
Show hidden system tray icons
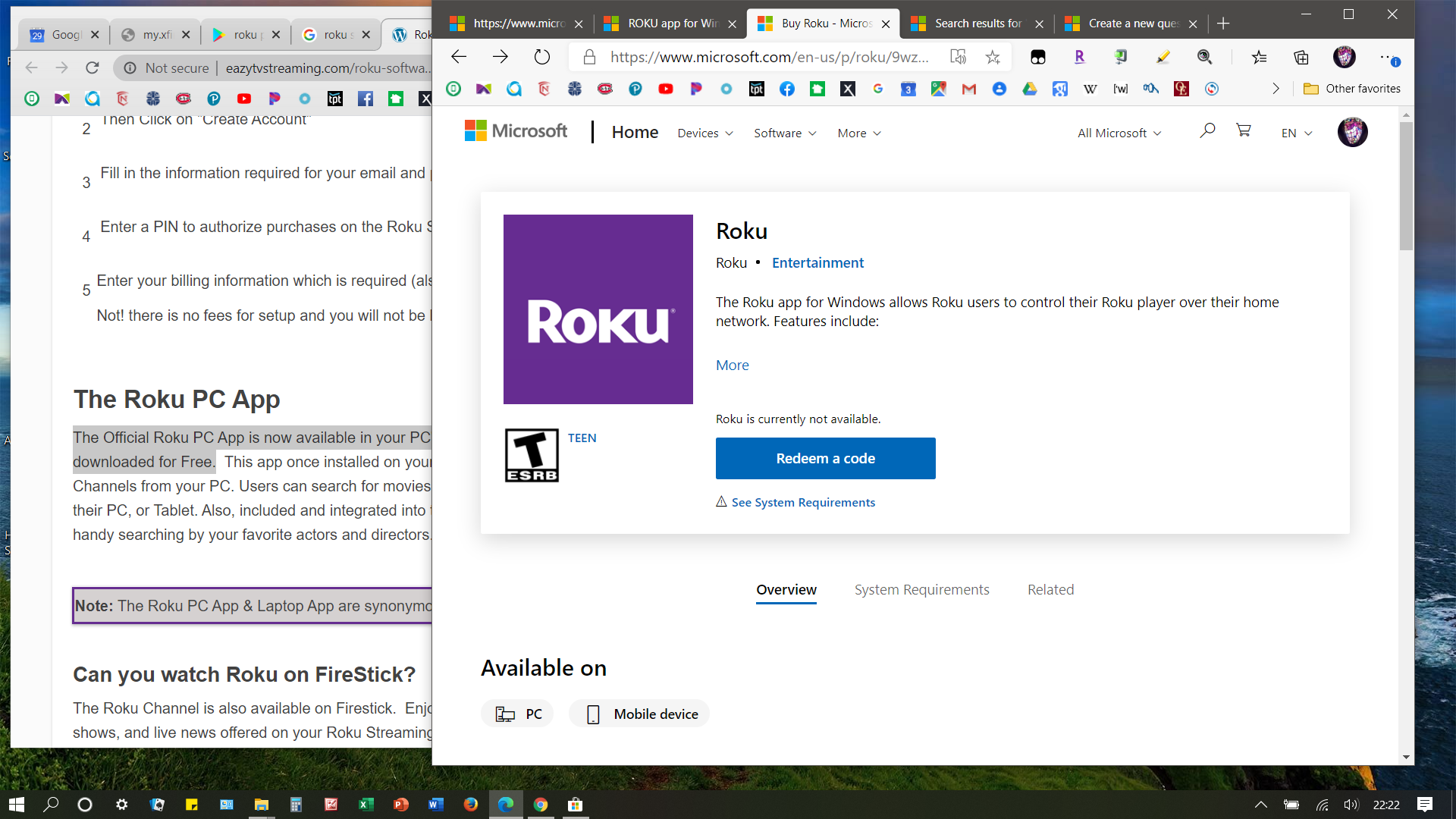click(x=1260, y=805)
